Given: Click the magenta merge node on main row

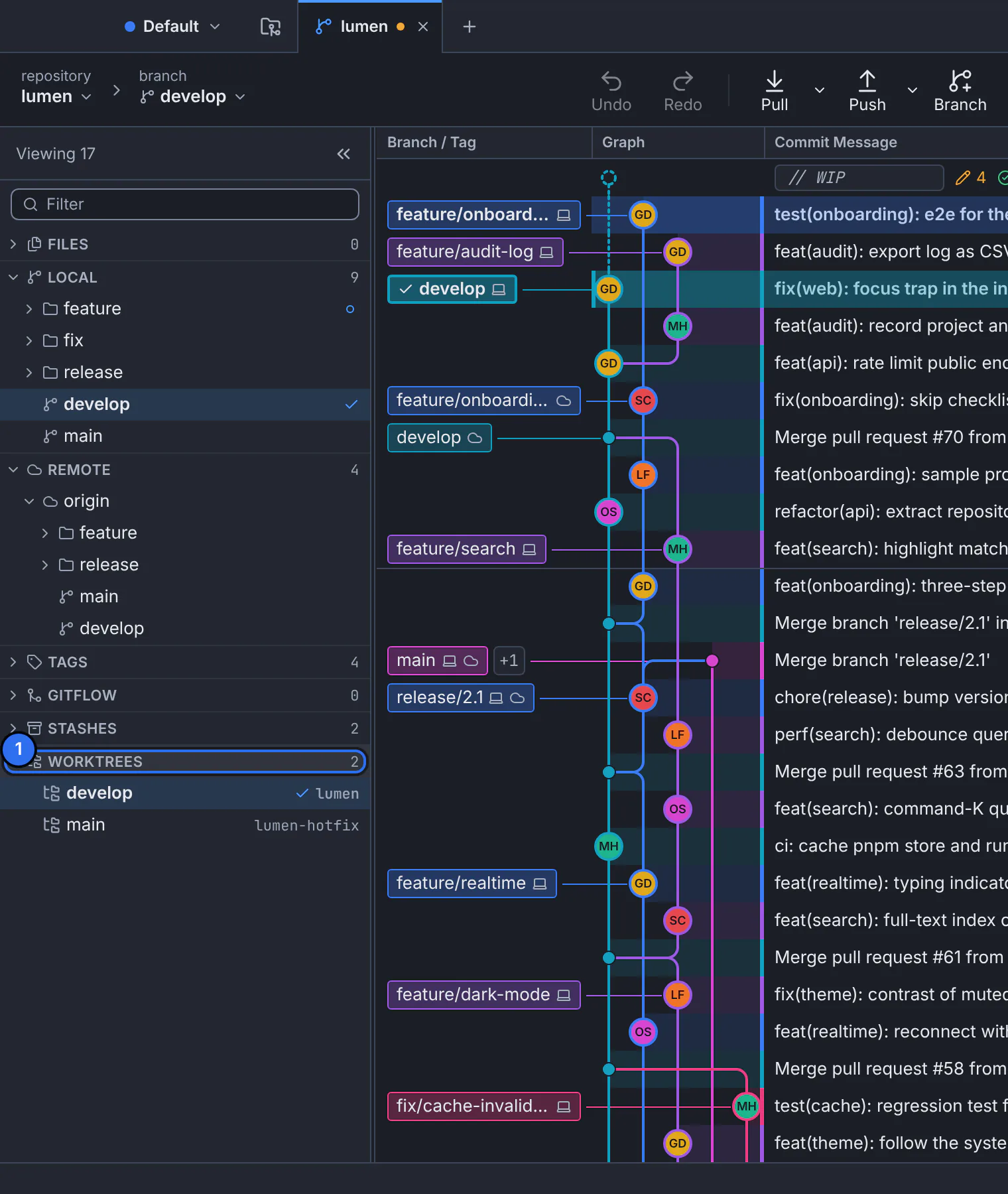Looking at the screenshot, I should [712, 661].
